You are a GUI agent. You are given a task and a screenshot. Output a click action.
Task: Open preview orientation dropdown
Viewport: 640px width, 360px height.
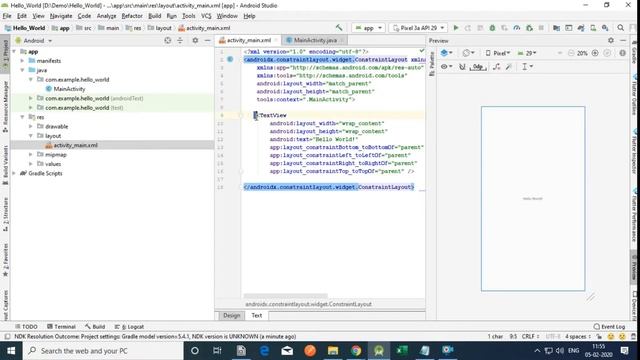click(469, 53)
